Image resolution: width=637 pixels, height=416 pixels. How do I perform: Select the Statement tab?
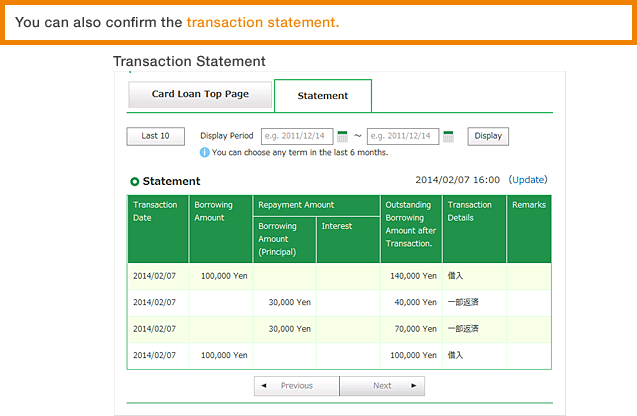(x=323, y=96)
